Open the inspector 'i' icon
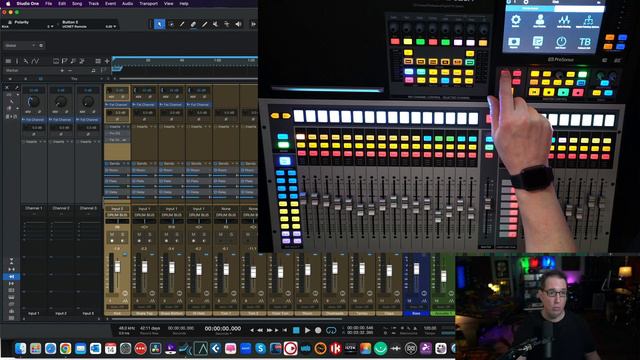Viewport: 640px width, 360px height. [17, 61]
